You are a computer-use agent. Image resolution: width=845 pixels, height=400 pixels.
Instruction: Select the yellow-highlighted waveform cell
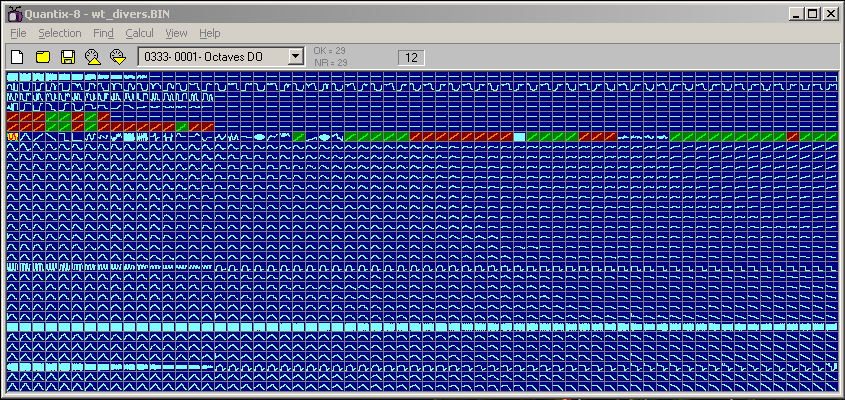click(13, 137)
